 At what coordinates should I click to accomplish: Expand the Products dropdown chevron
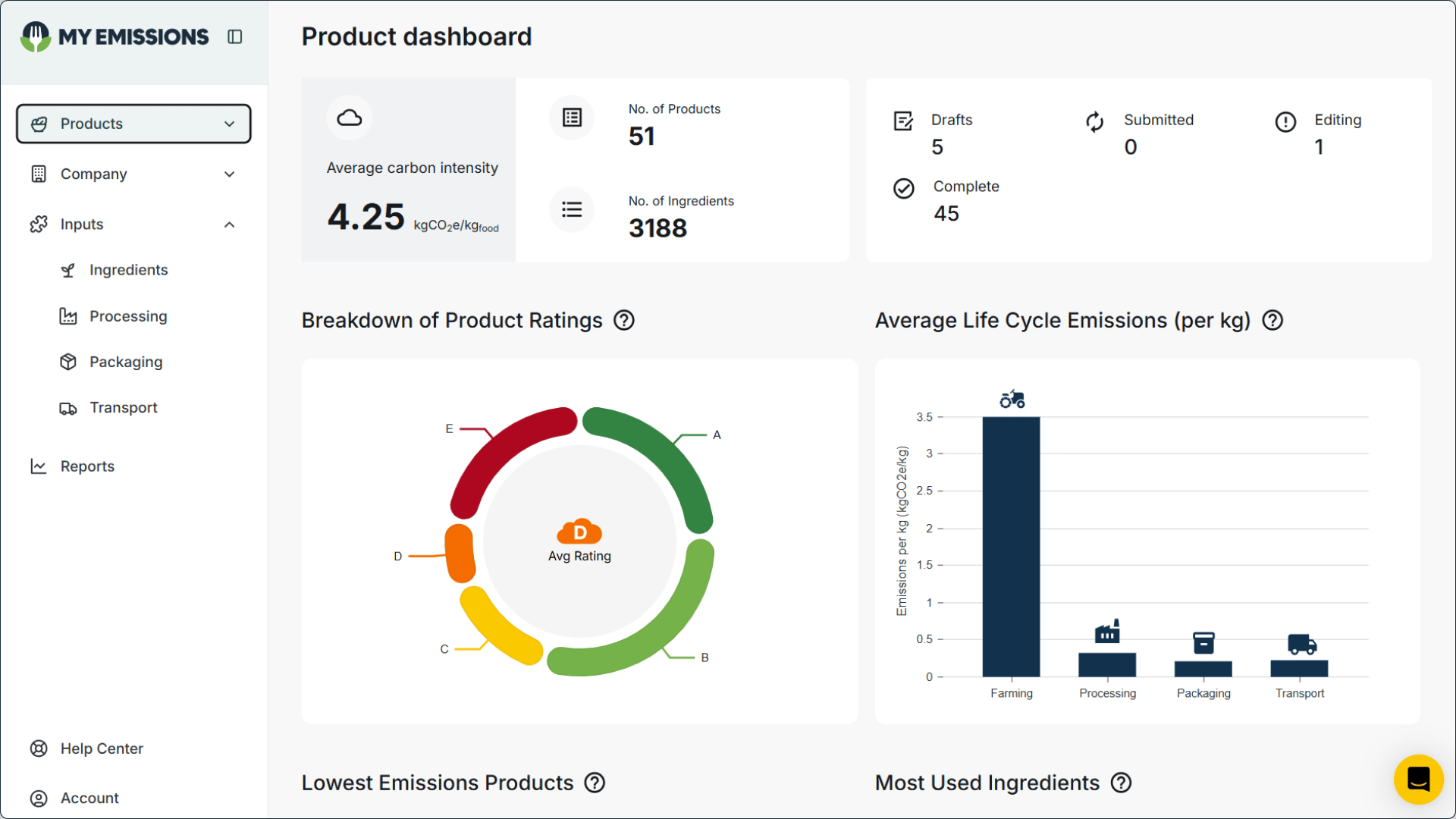click(x=229, y=124)
